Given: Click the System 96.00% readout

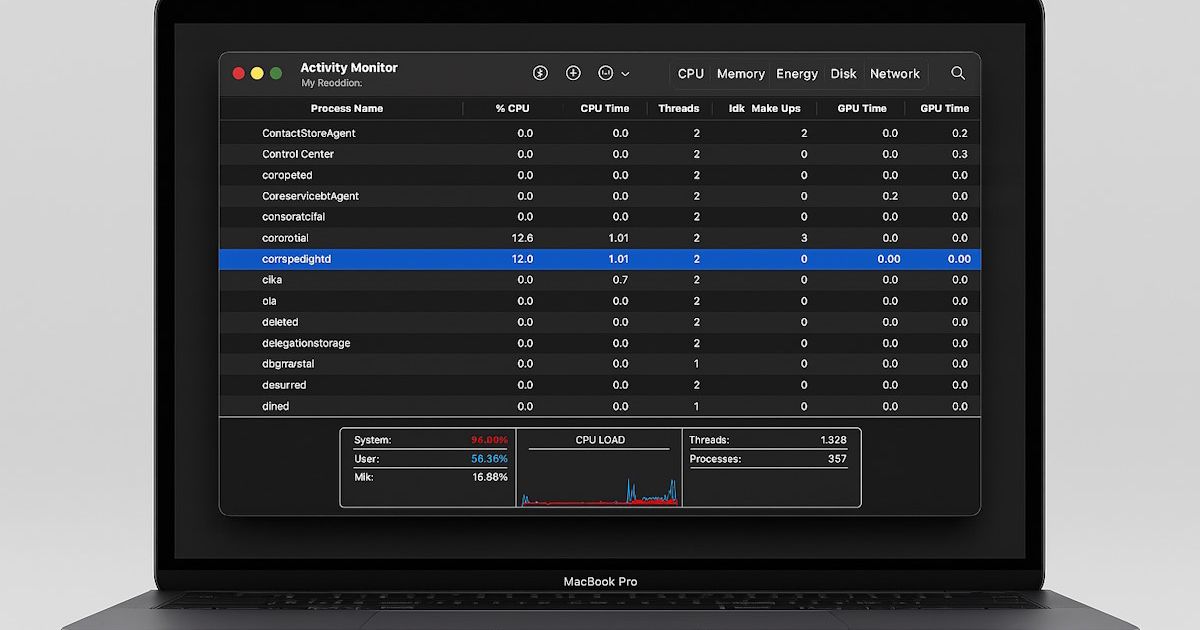Looking at the screenshot, I should pyautogui.click(x=489, y=440).
